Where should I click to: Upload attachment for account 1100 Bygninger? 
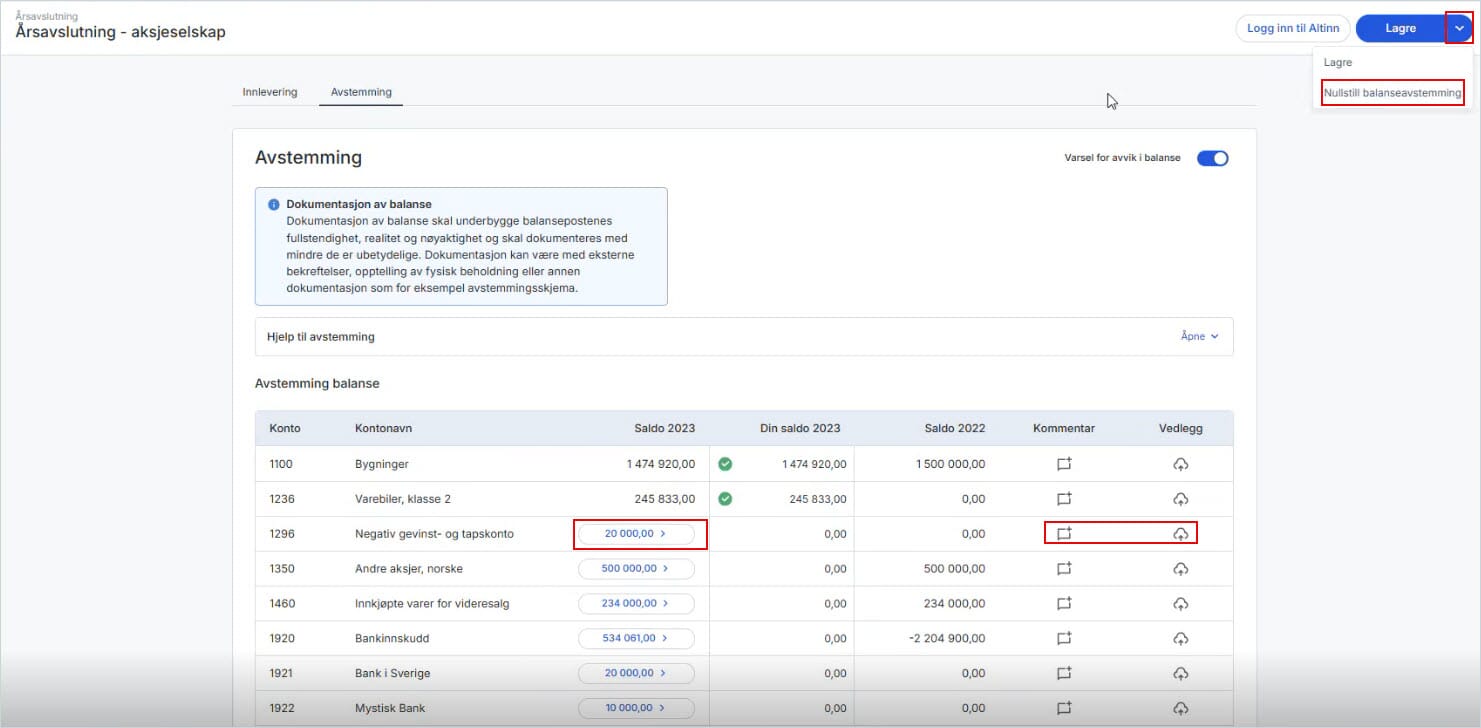1180,464
